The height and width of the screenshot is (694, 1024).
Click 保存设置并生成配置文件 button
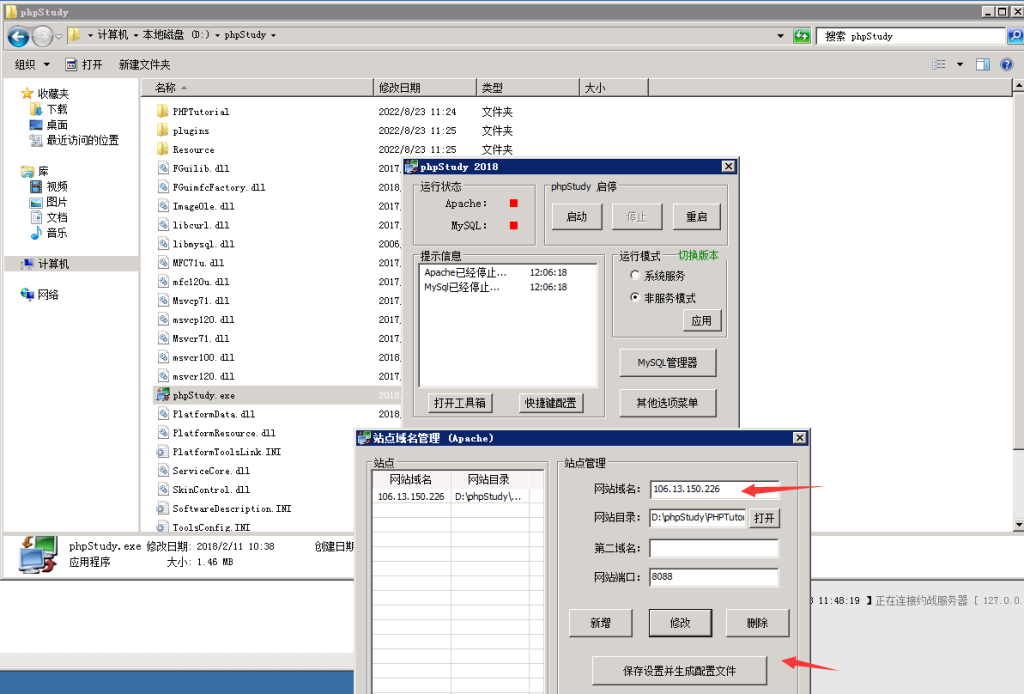pos(679,669)
